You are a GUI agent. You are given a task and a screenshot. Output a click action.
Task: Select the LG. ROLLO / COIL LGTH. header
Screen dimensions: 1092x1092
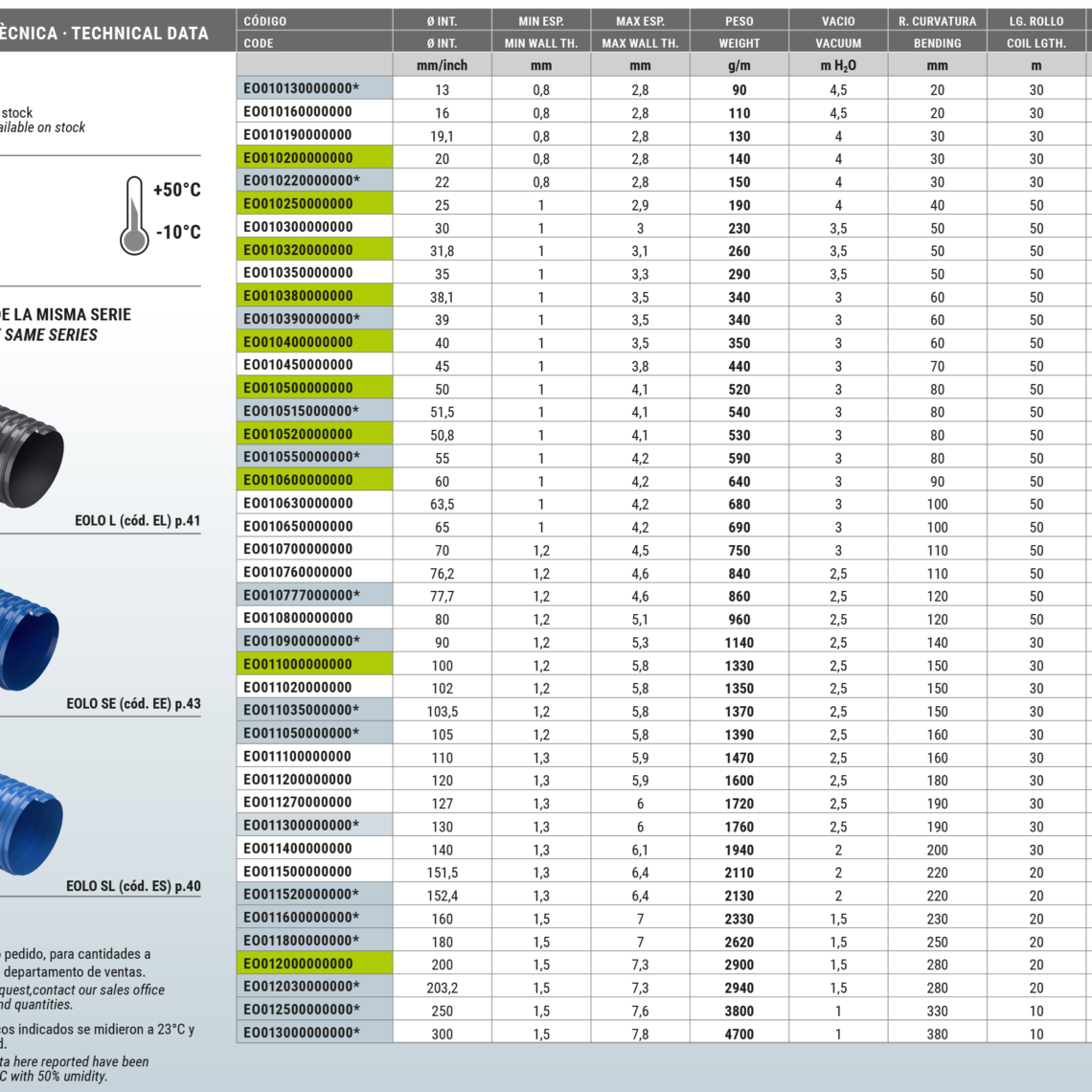click(x=1035, y=32)
